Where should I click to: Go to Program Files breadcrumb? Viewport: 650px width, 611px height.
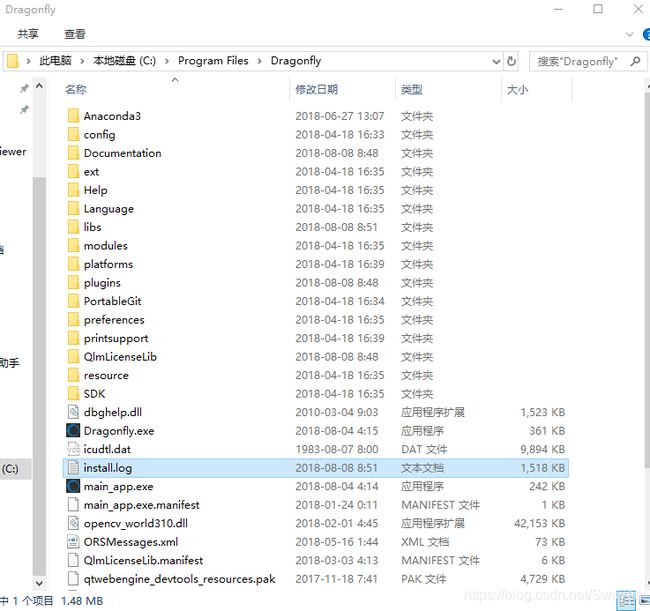pos(213,61)
